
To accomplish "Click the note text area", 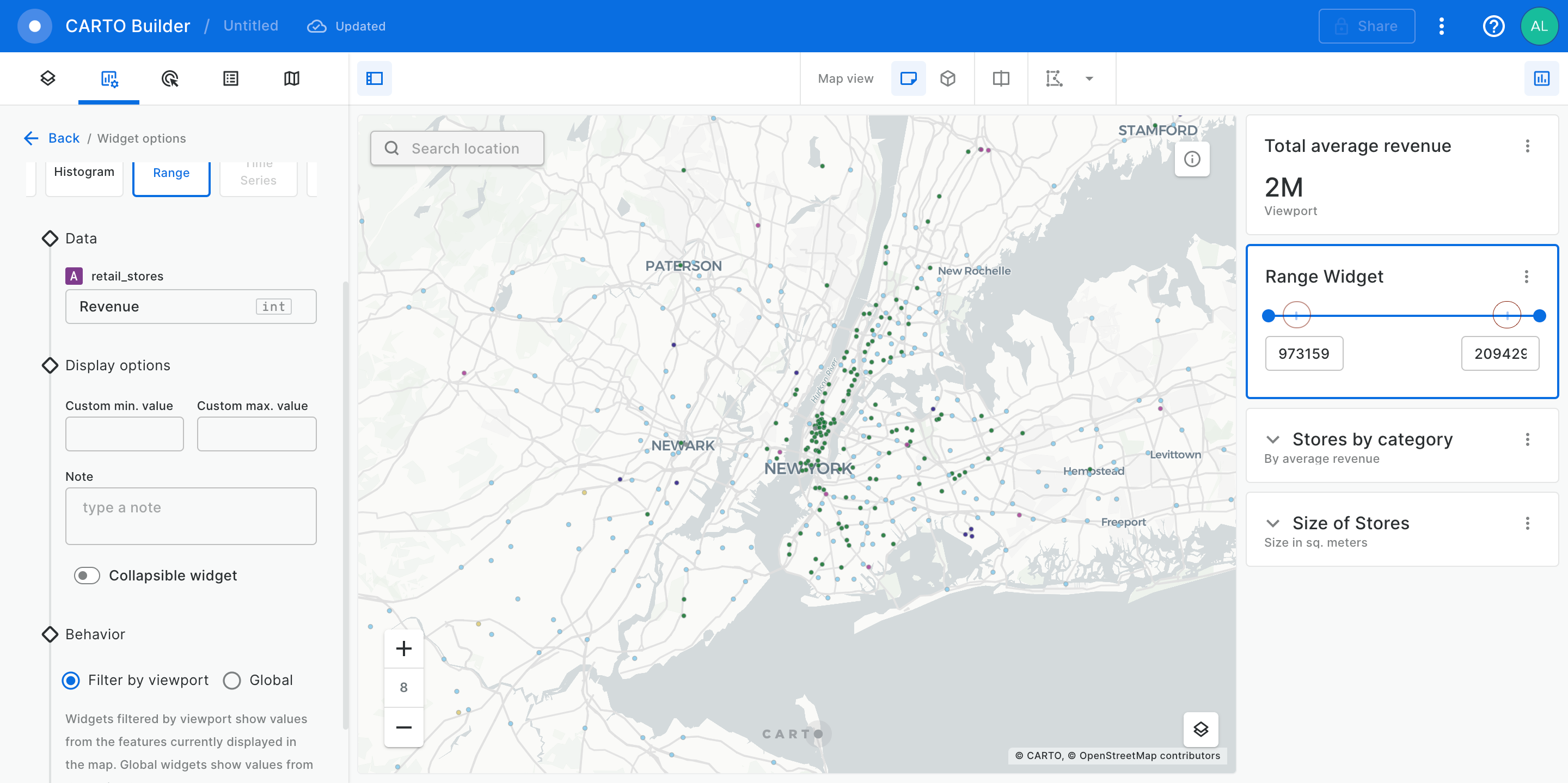I will 191,516.
